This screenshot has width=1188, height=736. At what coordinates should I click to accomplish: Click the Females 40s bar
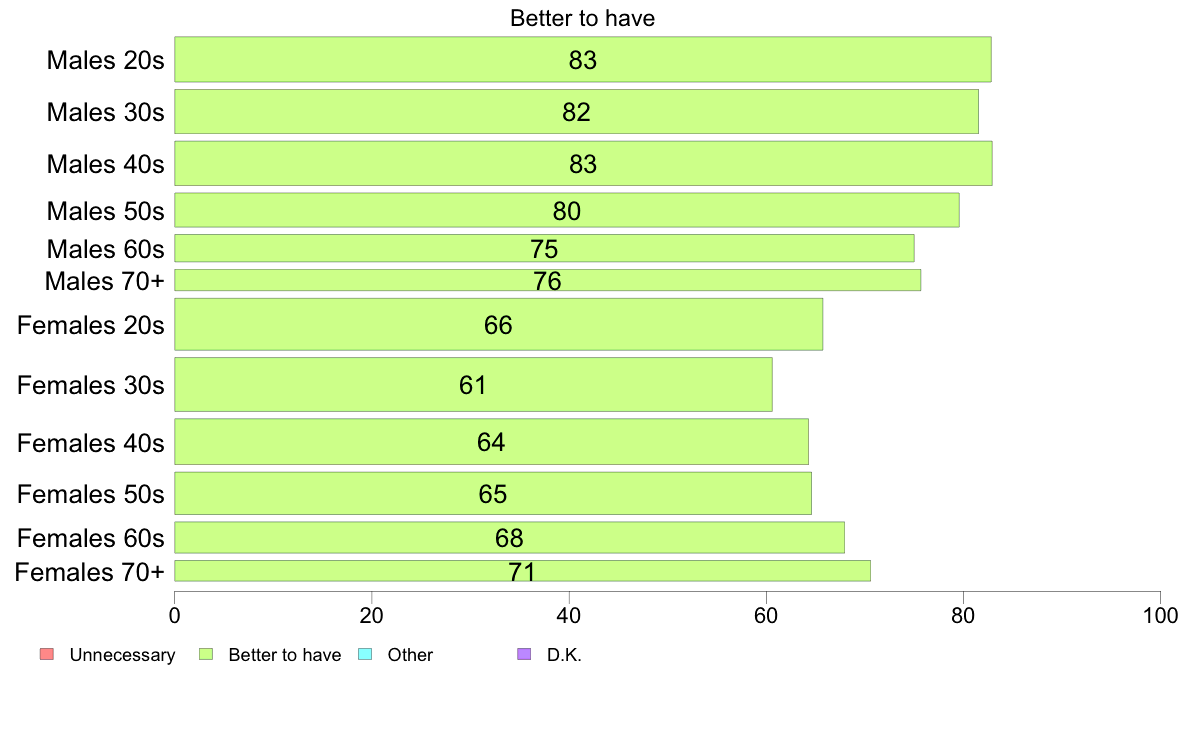point(491,441)
